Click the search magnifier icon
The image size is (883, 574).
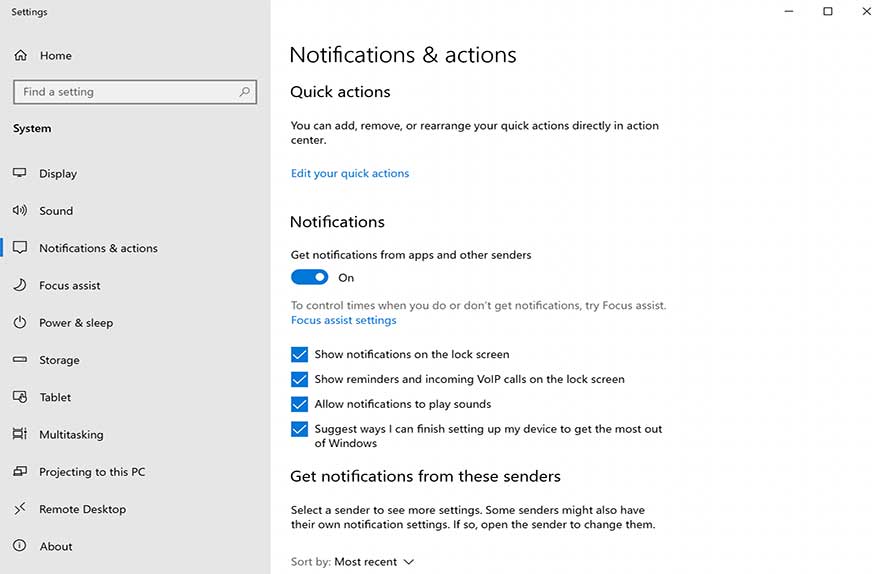click(x=244, y=92)
